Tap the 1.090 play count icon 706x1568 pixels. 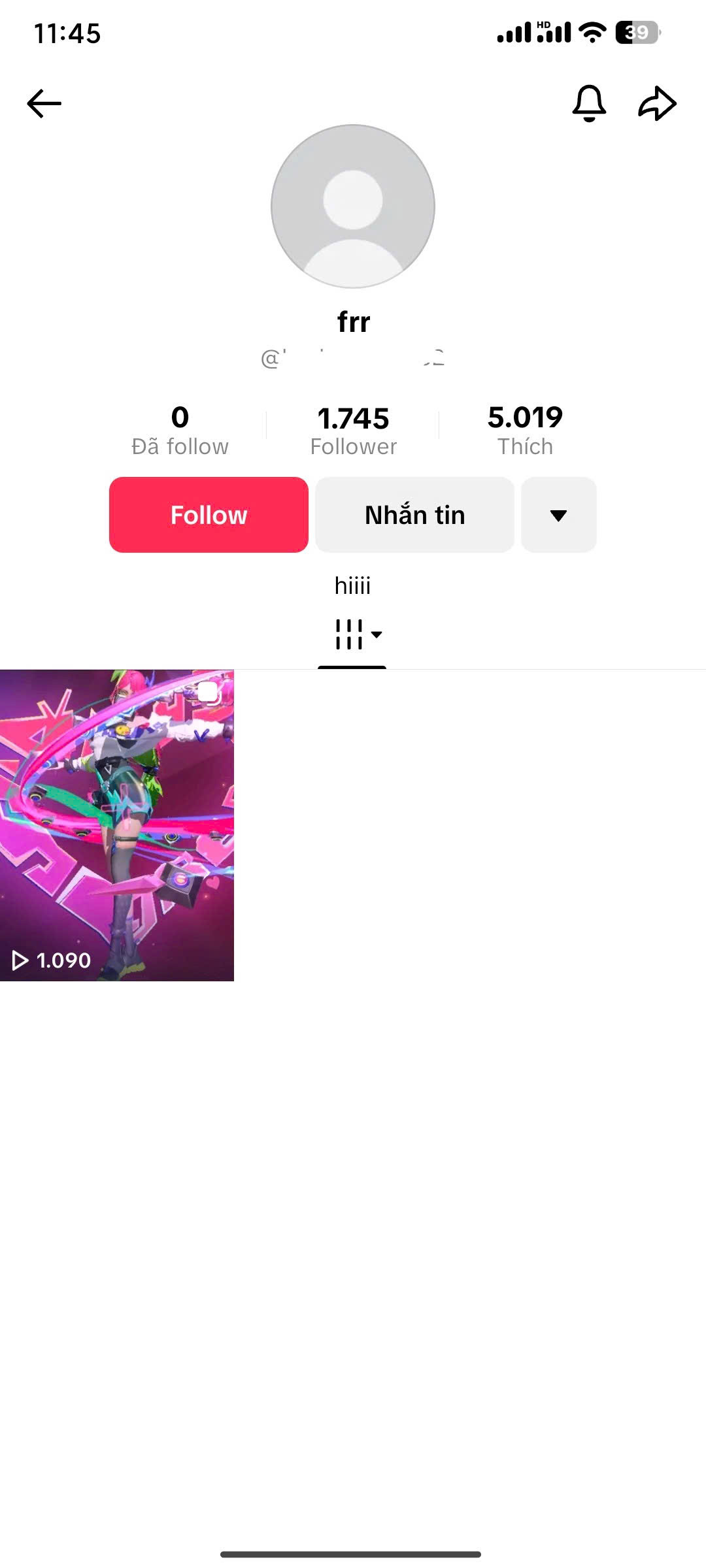point(20,960)
